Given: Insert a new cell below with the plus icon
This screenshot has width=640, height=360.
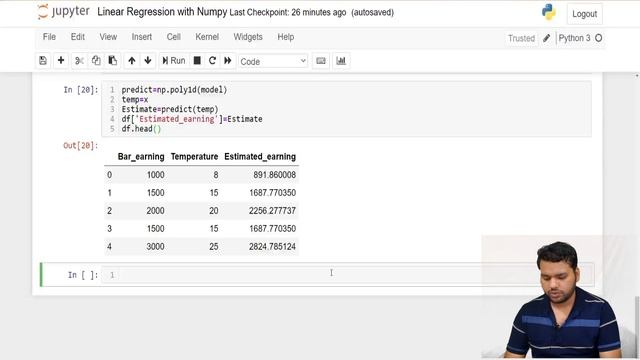Looking at the screenshot, I should pos(61,61).
